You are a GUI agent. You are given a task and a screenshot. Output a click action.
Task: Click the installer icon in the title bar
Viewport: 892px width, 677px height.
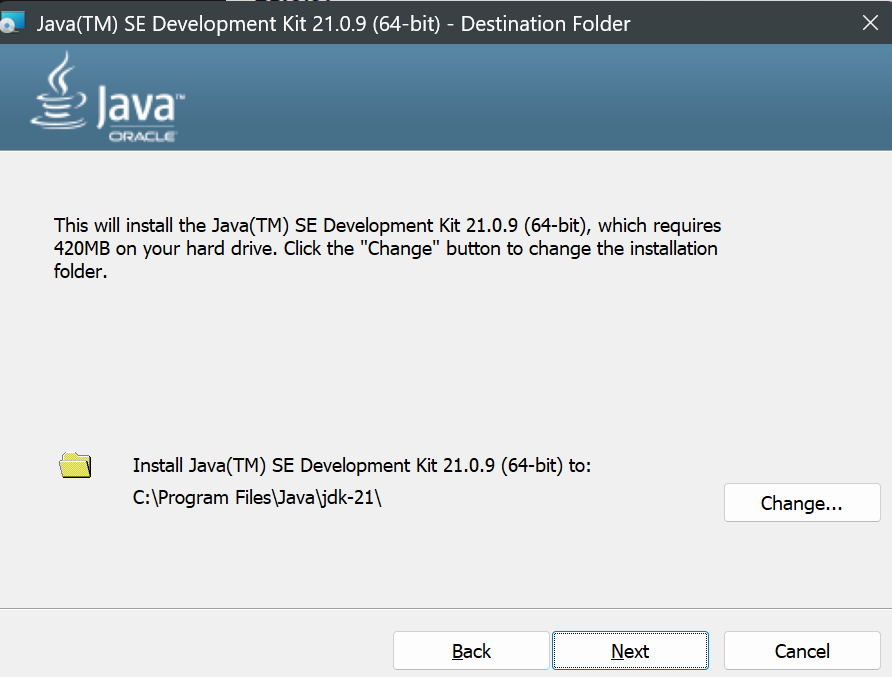(x=12, y=22)
